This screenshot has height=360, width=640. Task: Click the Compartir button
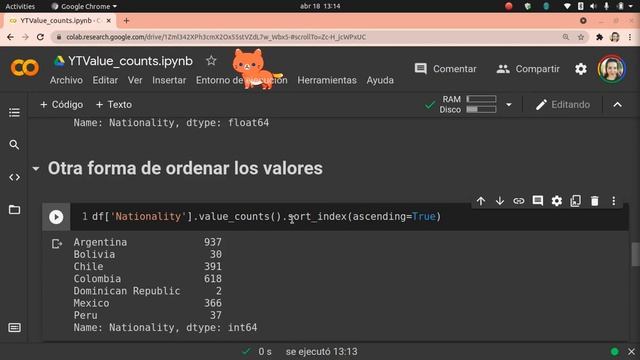[528, 69]
